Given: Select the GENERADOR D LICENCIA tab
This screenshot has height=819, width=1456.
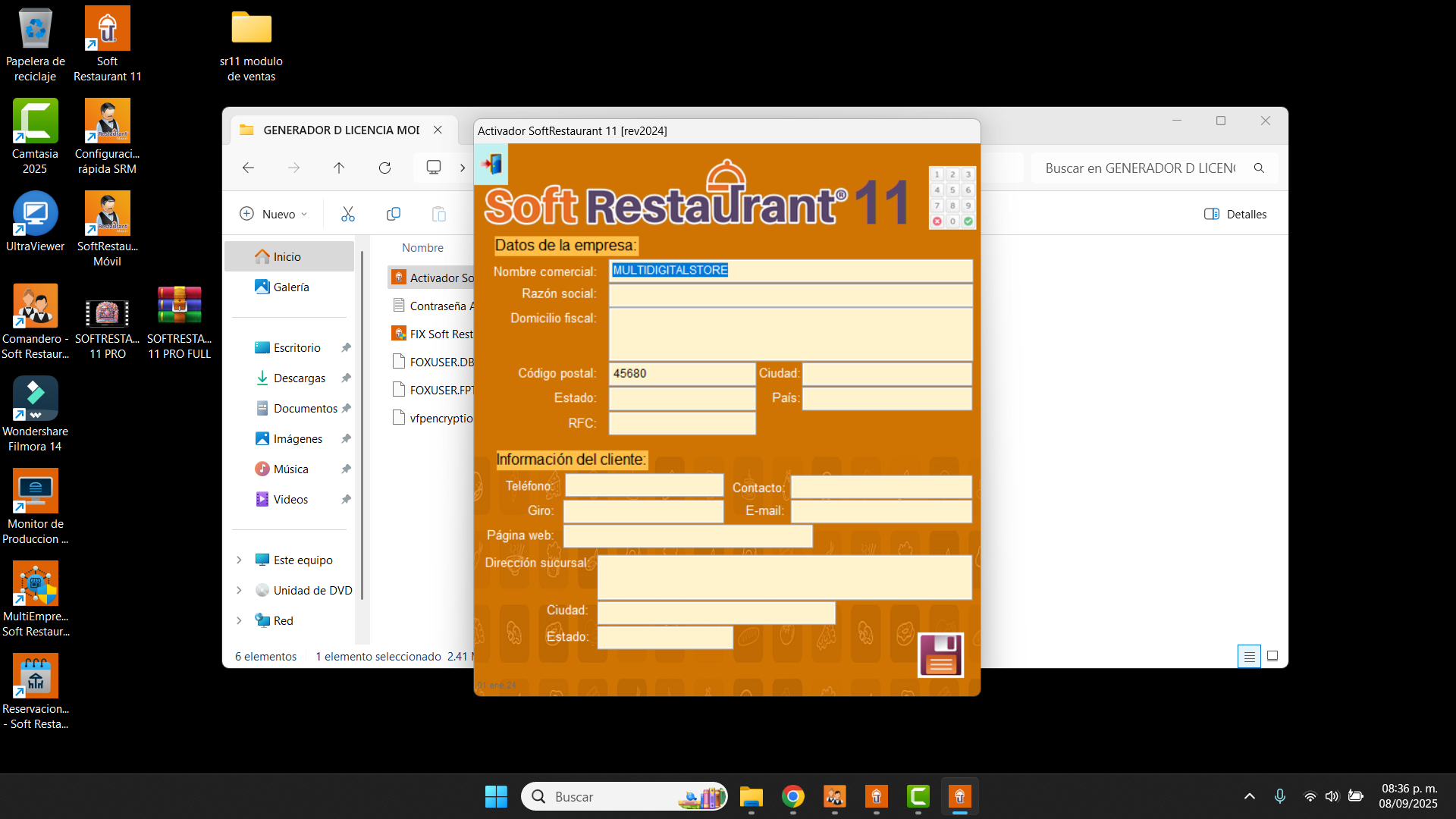Looking at the screenshot, I should click(x=340, y=130).
